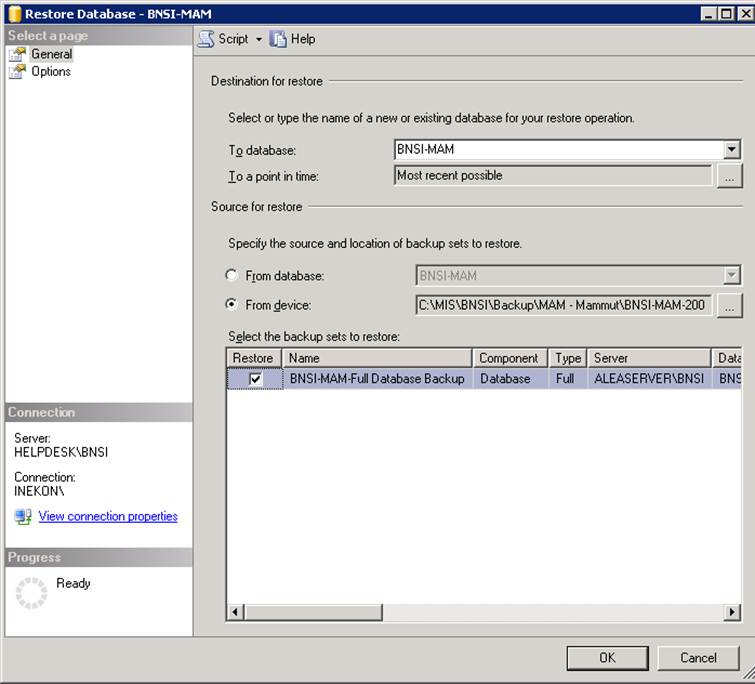
Task: Click the Ready progress spinner icon
Action: tap(31, 593)
